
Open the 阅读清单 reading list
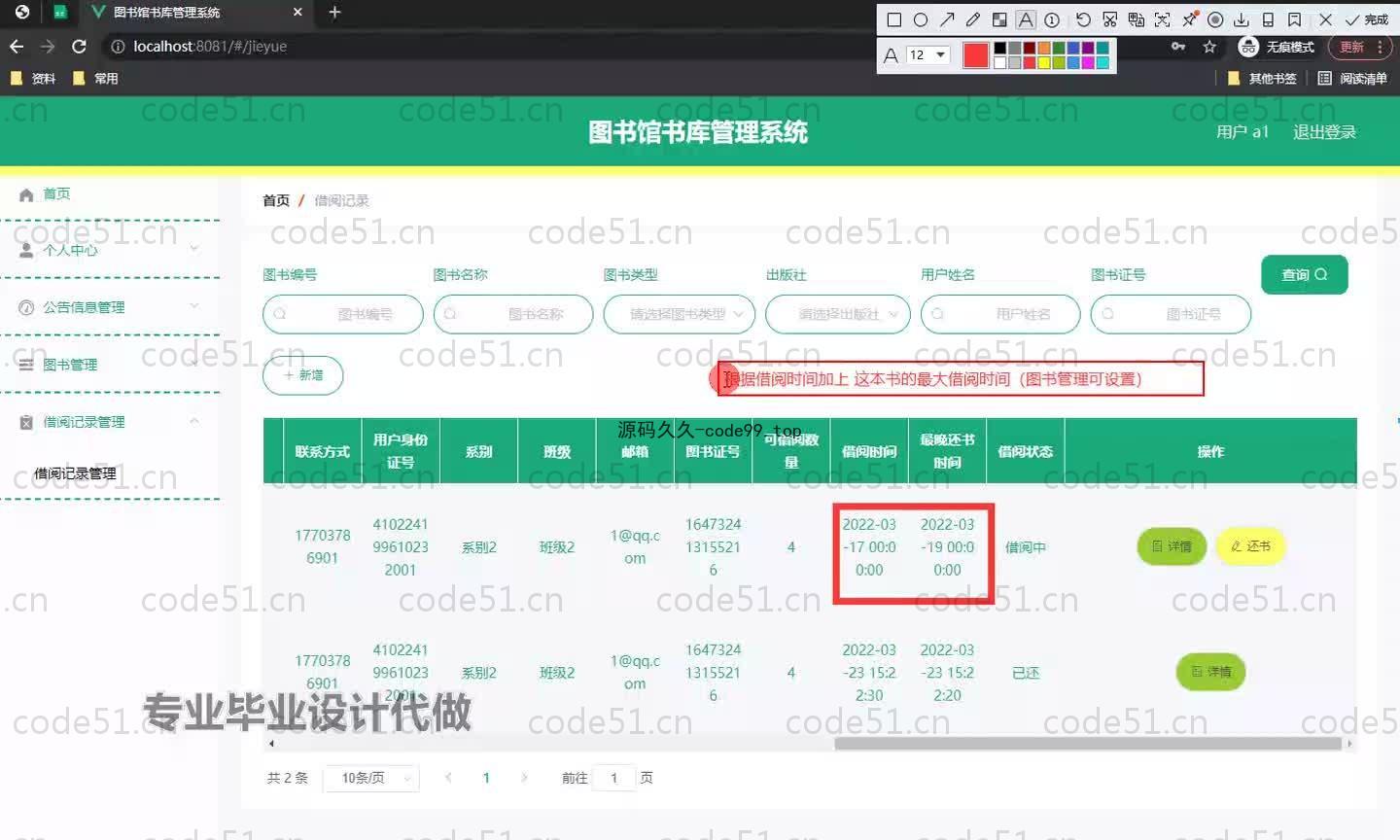click(x=1352, y=79)
